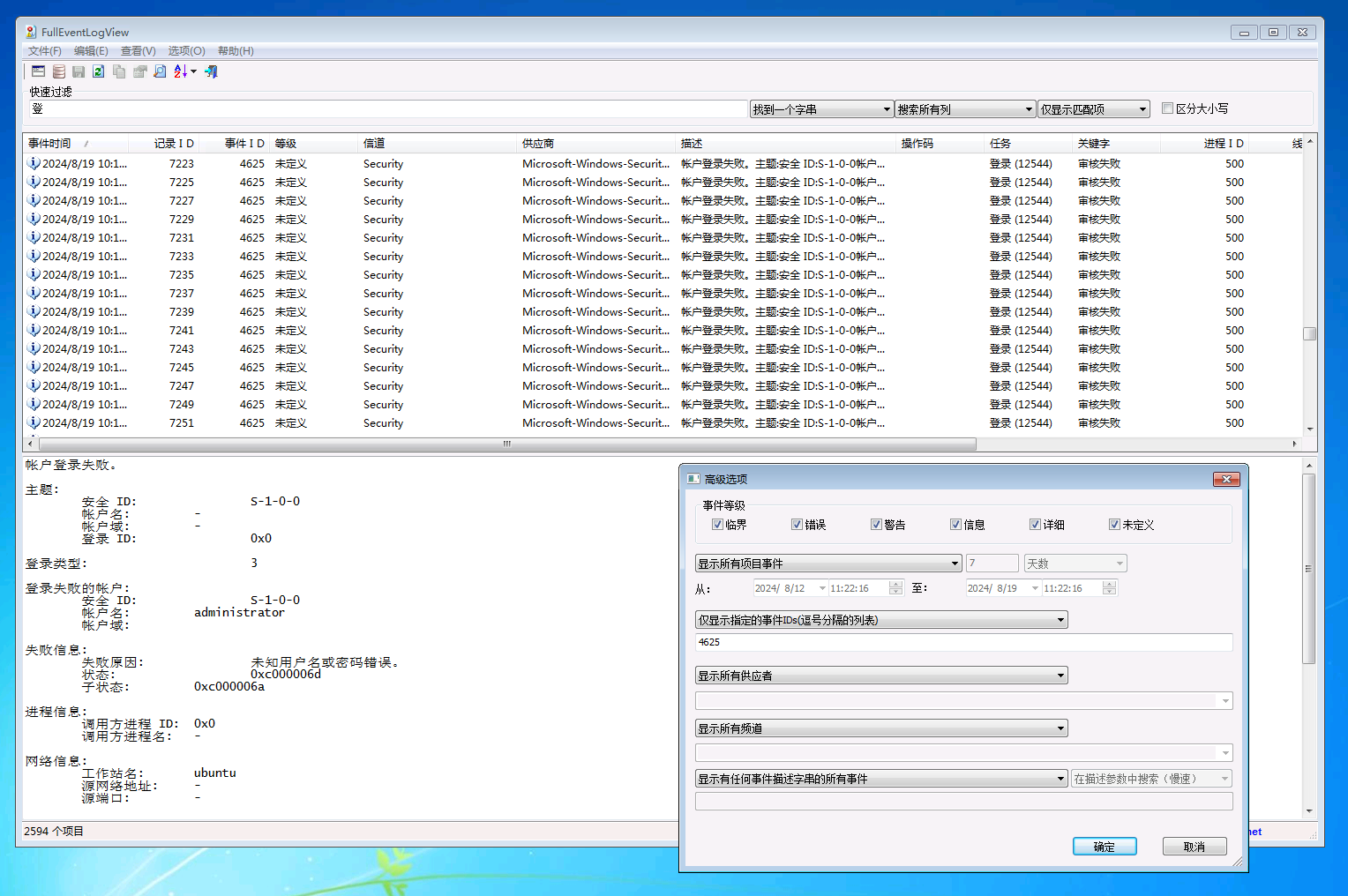Open the 文件(F) menu
Viewport: 1348px width, 896px height.
(44, 51)
